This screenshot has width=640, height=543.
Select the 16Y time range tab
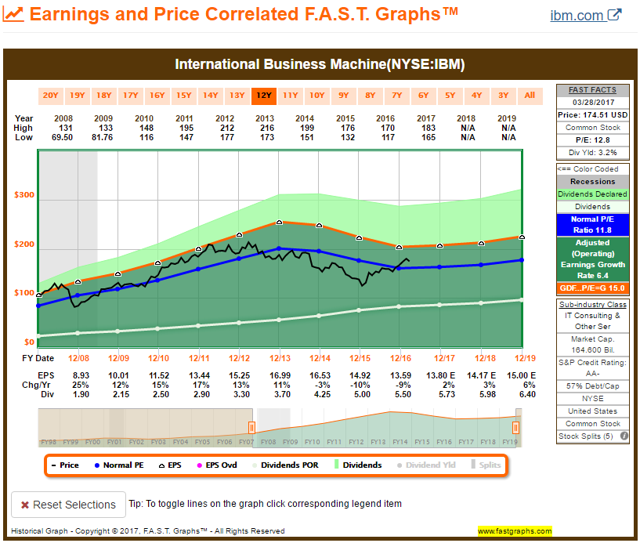click(x=157, y=96)
